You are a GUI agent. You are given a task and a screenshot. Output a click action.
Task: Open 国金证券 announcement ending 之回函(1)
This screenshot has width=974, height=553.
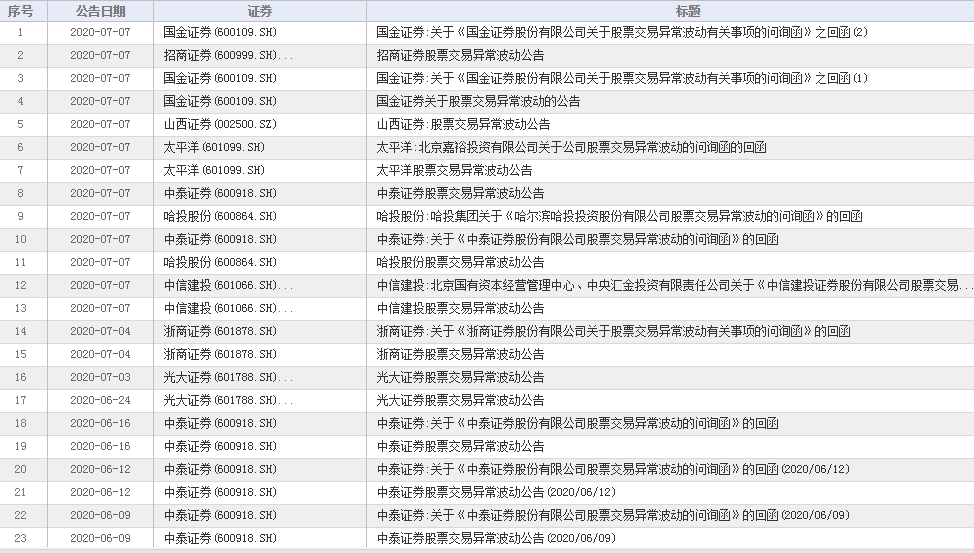point(622,78)
